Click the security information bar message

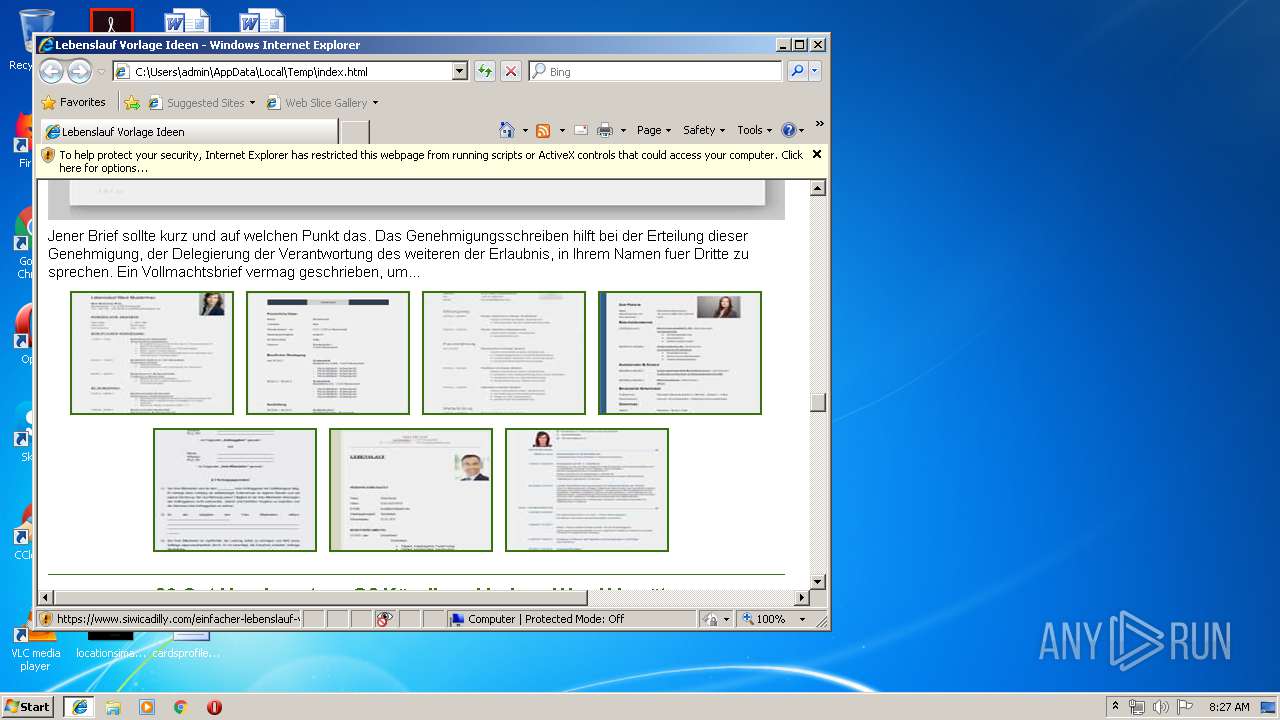click(x=430, y=161)
